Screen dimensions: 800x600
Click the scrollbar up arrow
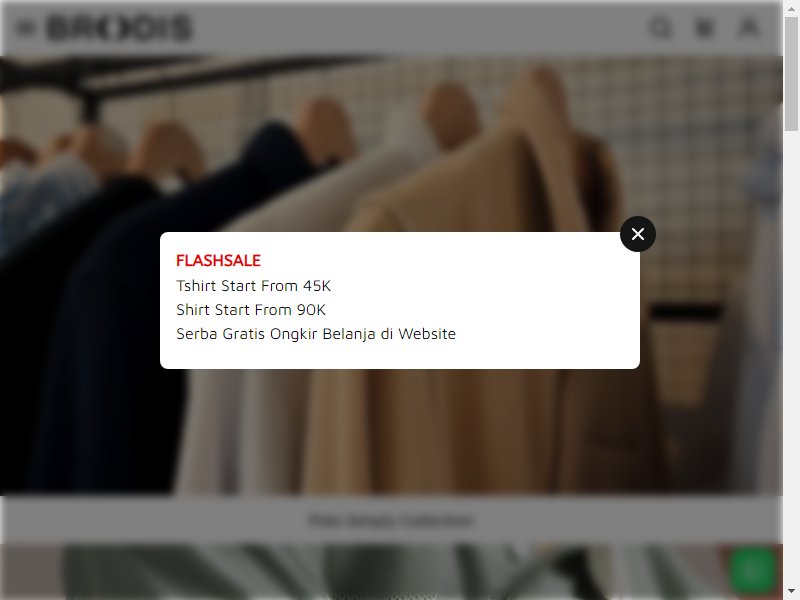tap(791, 6)
